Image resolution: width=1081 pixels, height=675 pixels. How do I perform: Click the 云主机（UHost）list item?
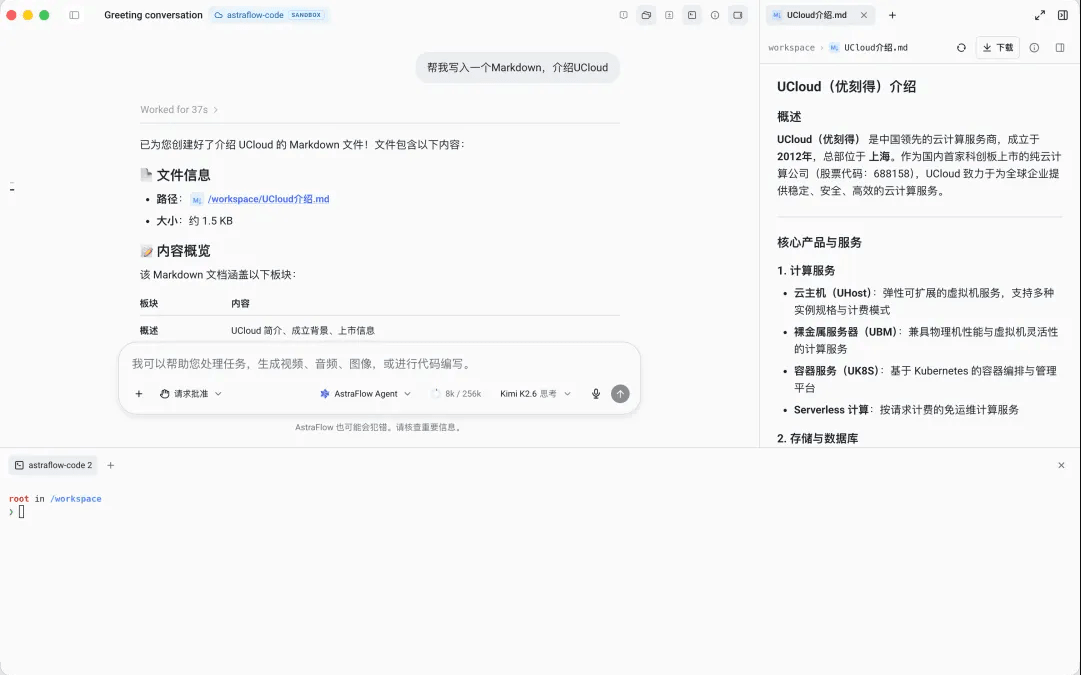(x=924, y=301)
